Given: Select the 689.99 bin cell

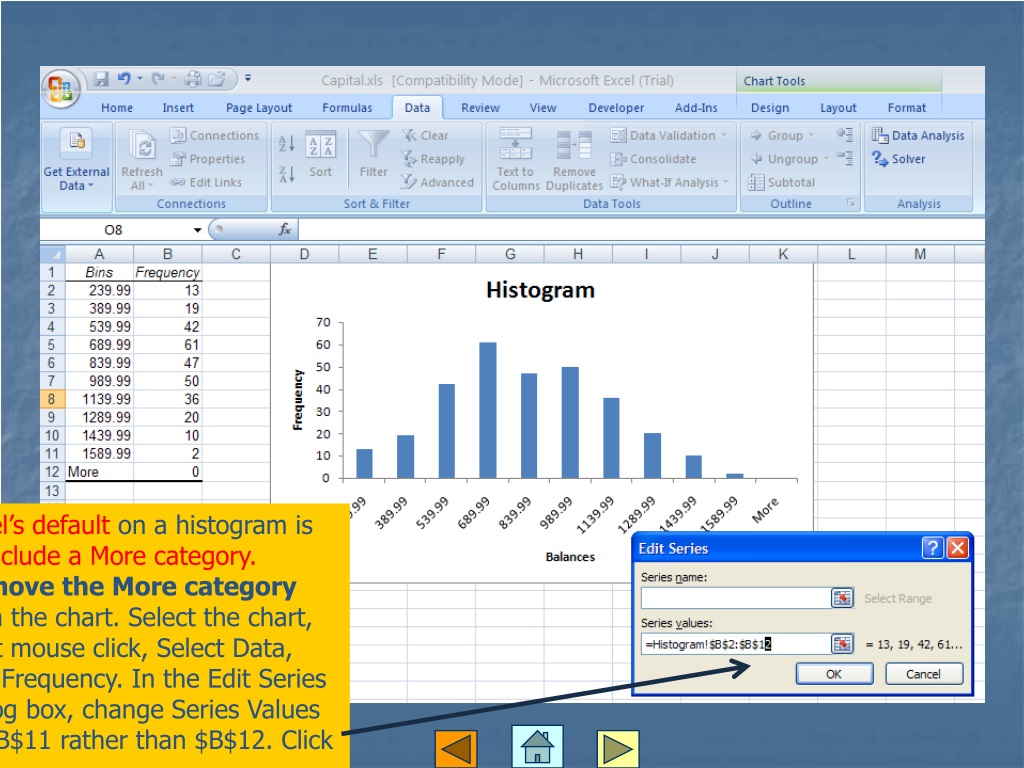Looking at the screenshot, I should pos(99,345).
